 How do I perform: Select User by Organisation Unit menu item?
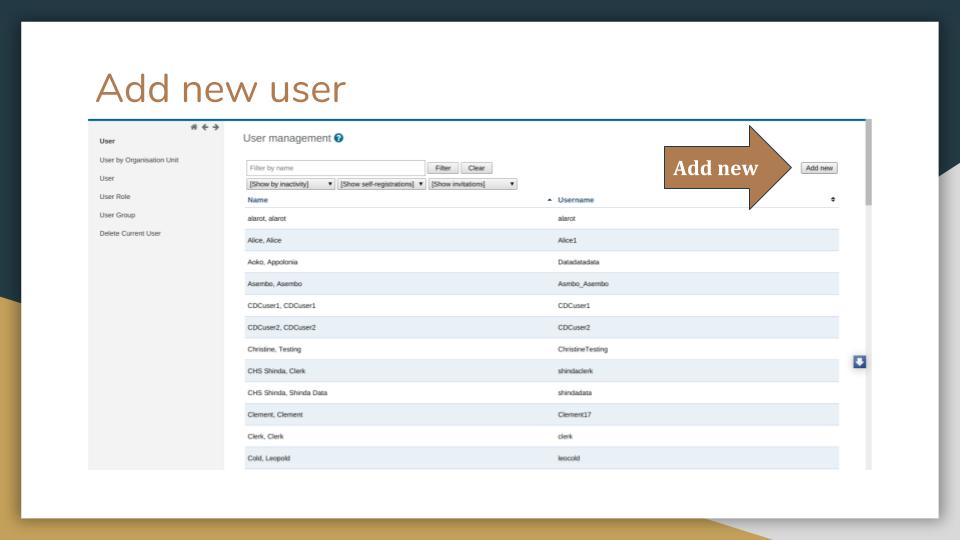(139, 160)
